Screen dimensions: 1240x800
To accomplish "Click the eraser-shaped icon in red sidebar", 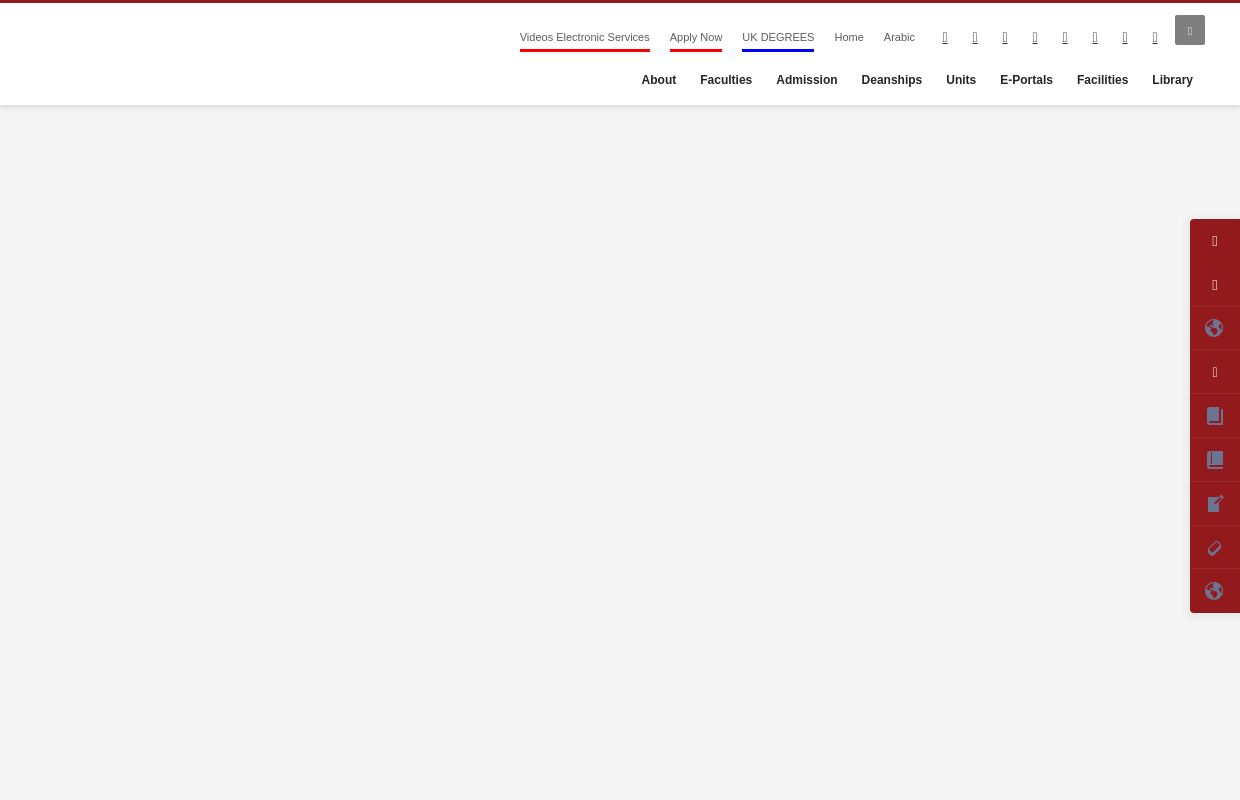I will (x=1215, y=548).
